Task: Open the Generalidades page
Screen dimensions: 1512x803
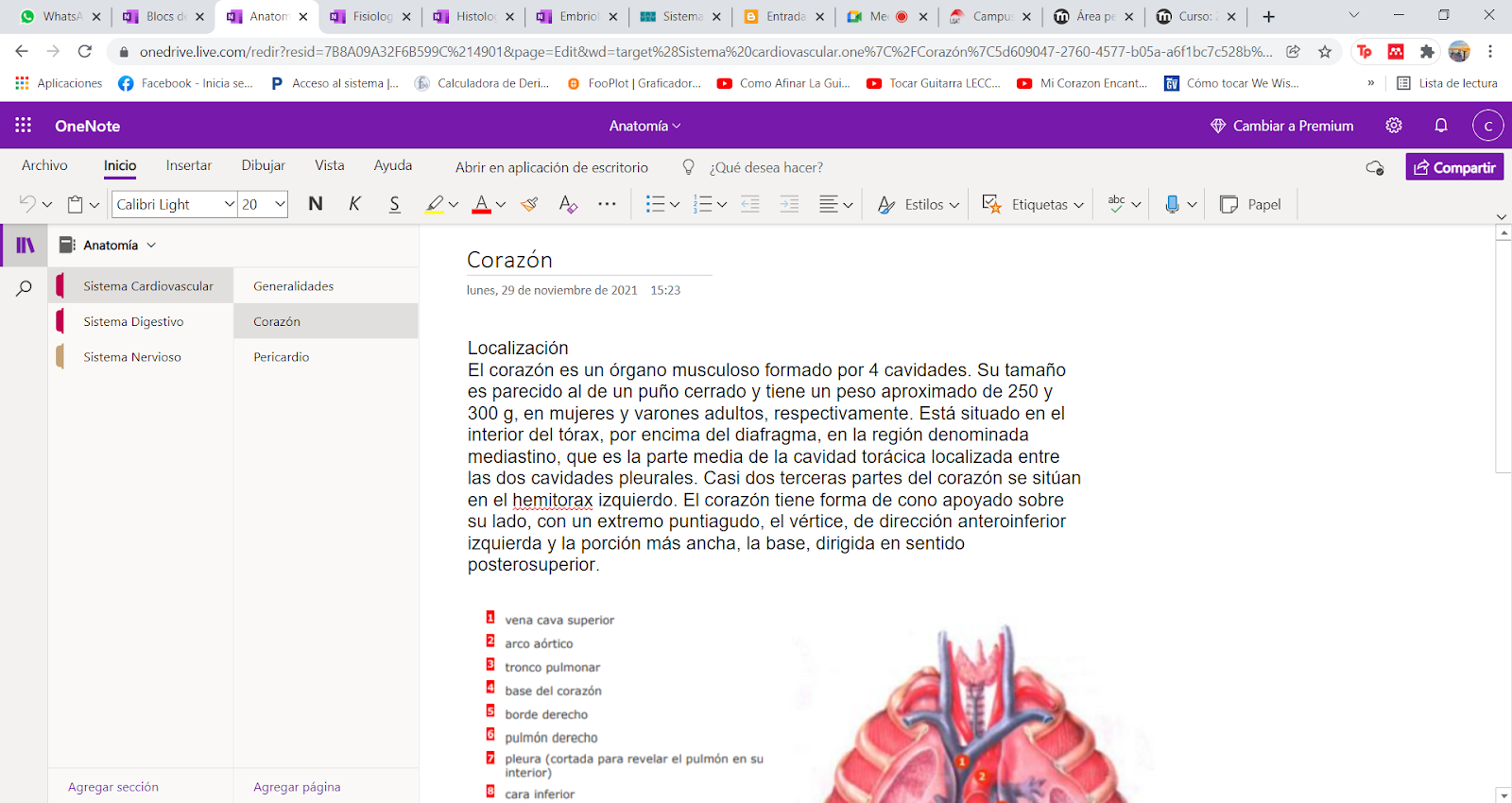Action: coord(326,285)
